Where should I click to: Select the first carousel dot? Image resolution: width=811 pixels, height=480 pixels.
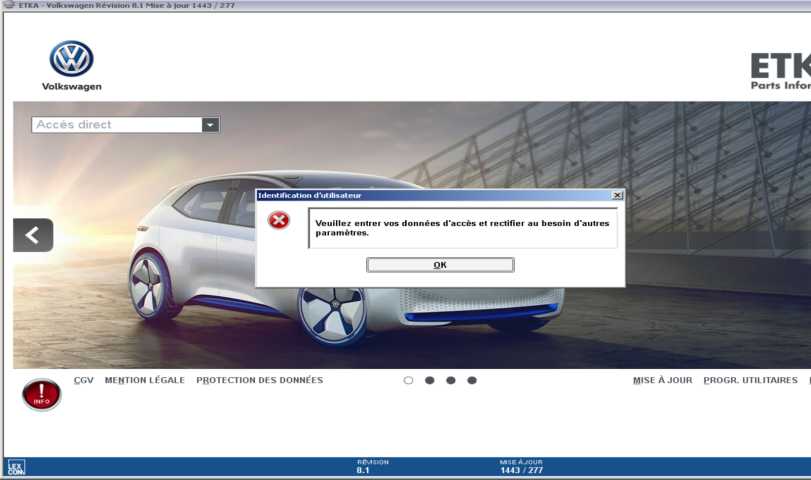[x=408, y=380]
